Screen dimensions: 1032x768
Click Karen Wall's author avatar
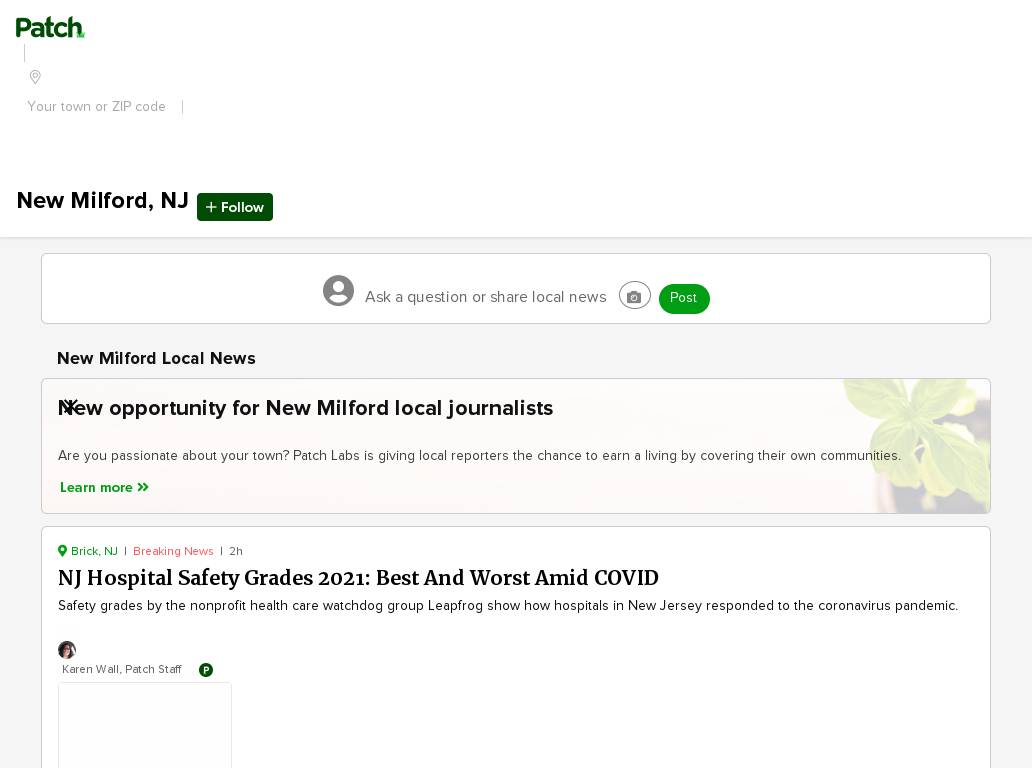[x=67, y=650]
